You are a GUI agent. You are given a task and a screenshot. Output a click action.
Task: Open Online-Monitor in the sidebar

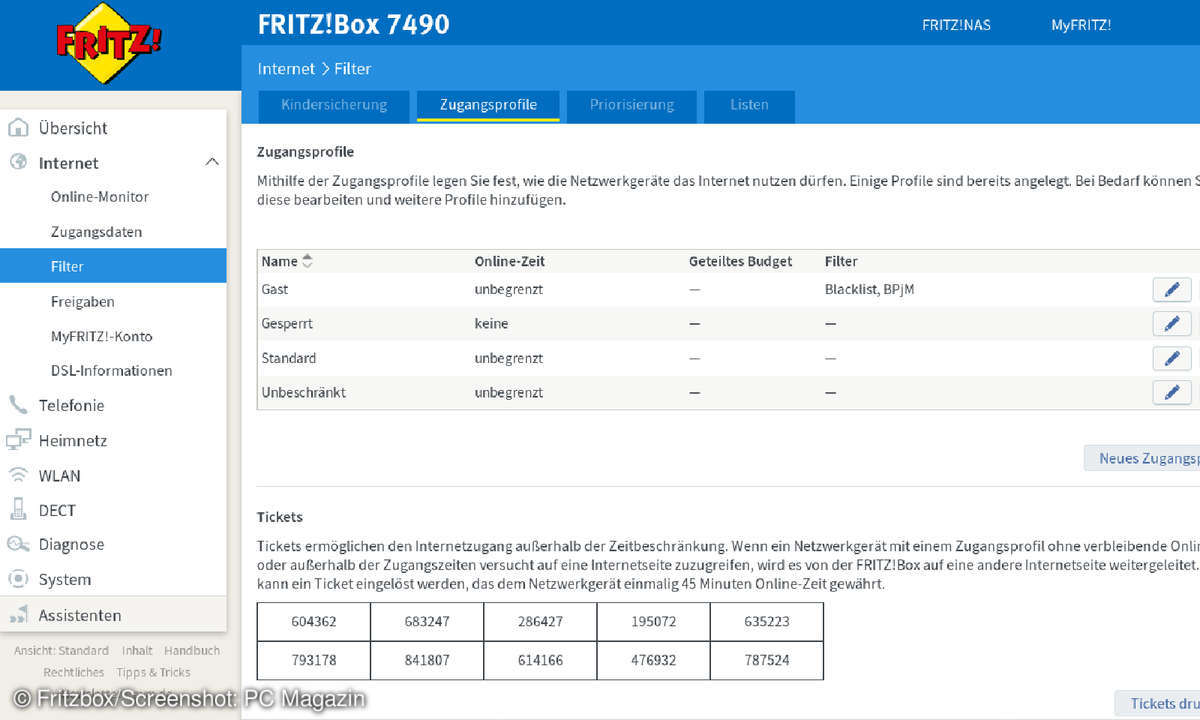pos(100,197)
